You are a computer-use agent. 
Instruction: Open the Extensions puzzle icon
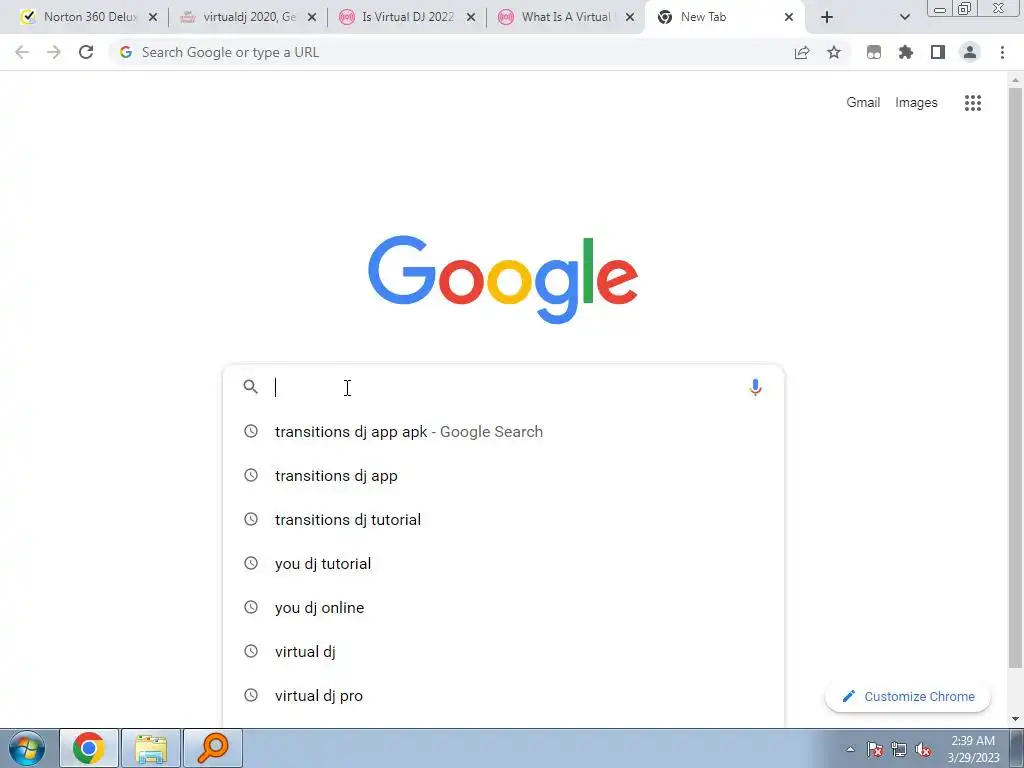point(906,52)
